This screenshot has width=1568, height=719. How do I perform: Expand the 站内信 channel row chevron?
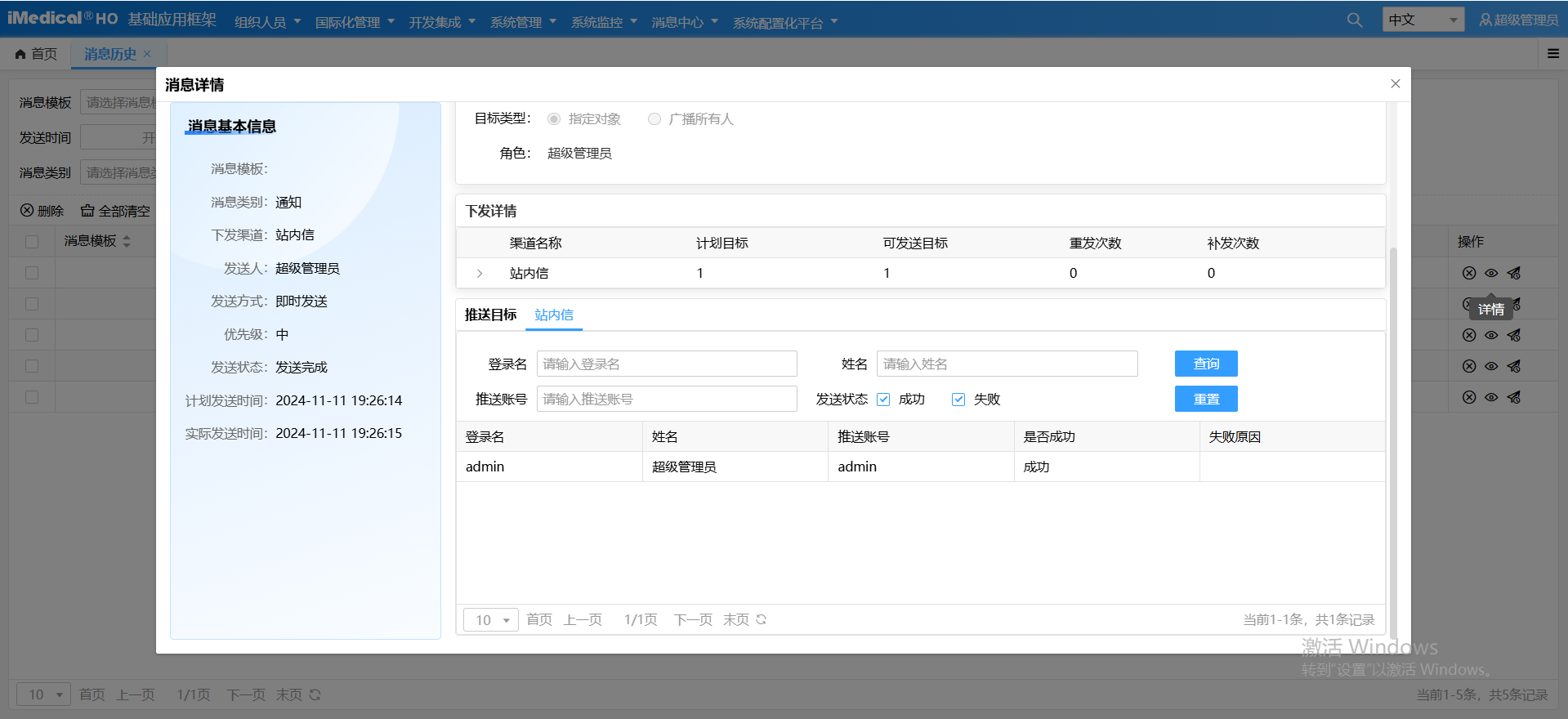point(480,274)
